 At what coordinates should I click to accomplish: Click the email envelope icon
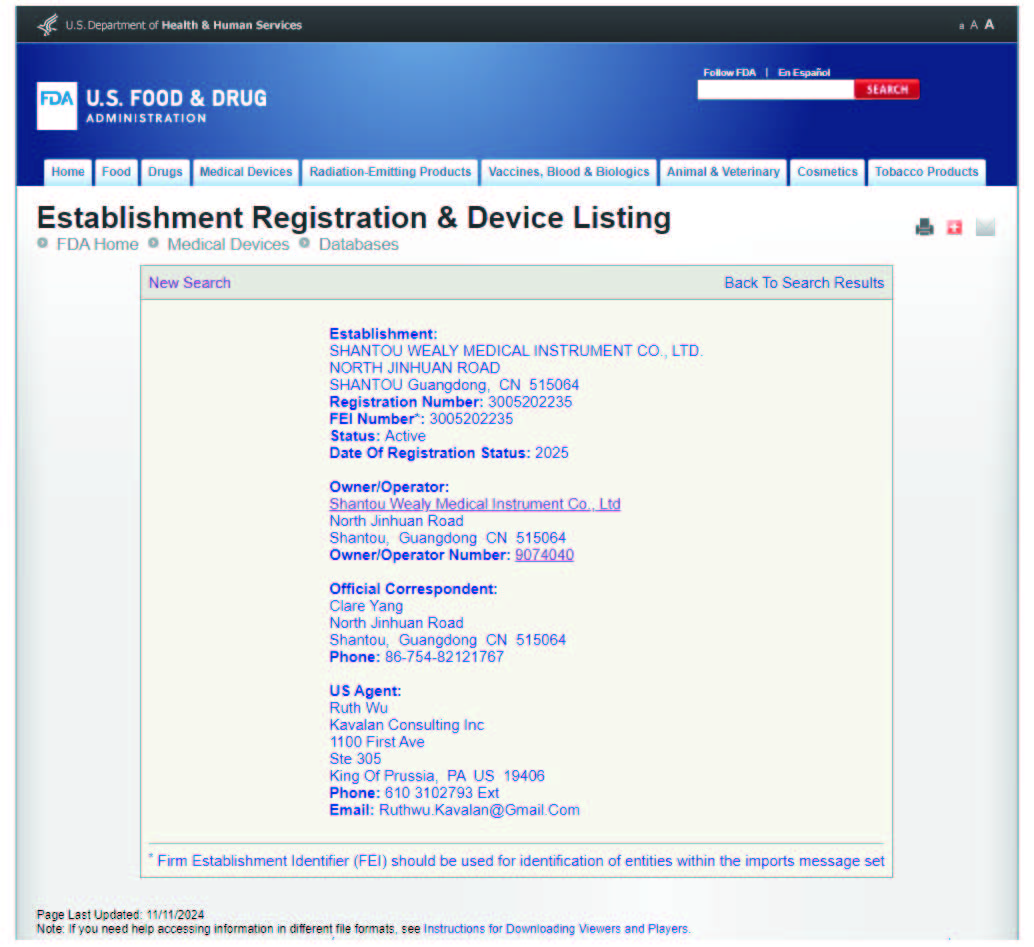(985, 228)
